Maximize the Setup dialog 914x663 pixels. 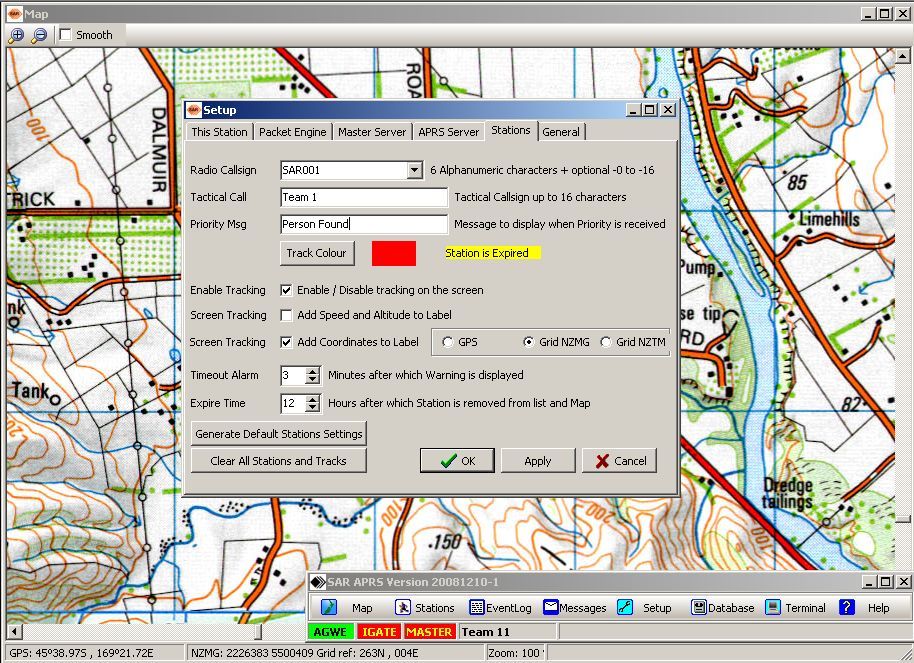(649, 110)
